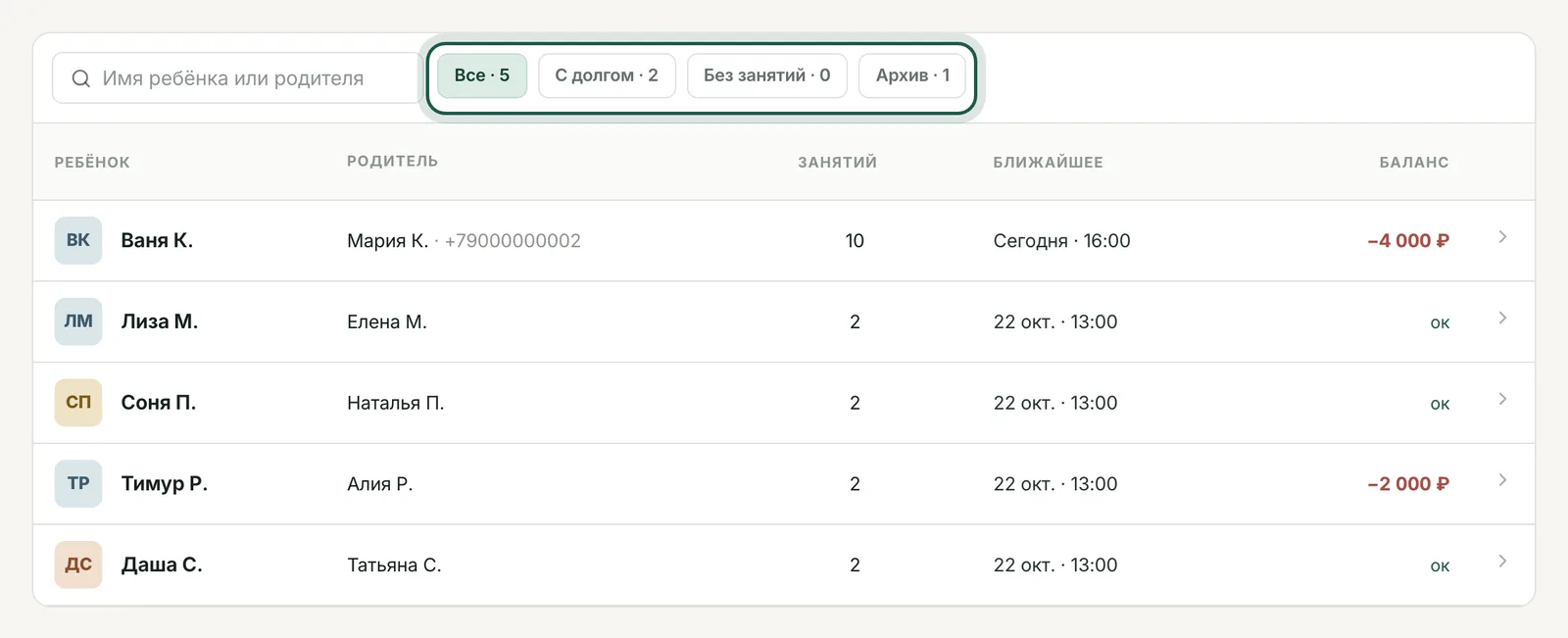Click the search magnifier icon
Viewport: 1568px width, 638px height.
pos(81,78)
